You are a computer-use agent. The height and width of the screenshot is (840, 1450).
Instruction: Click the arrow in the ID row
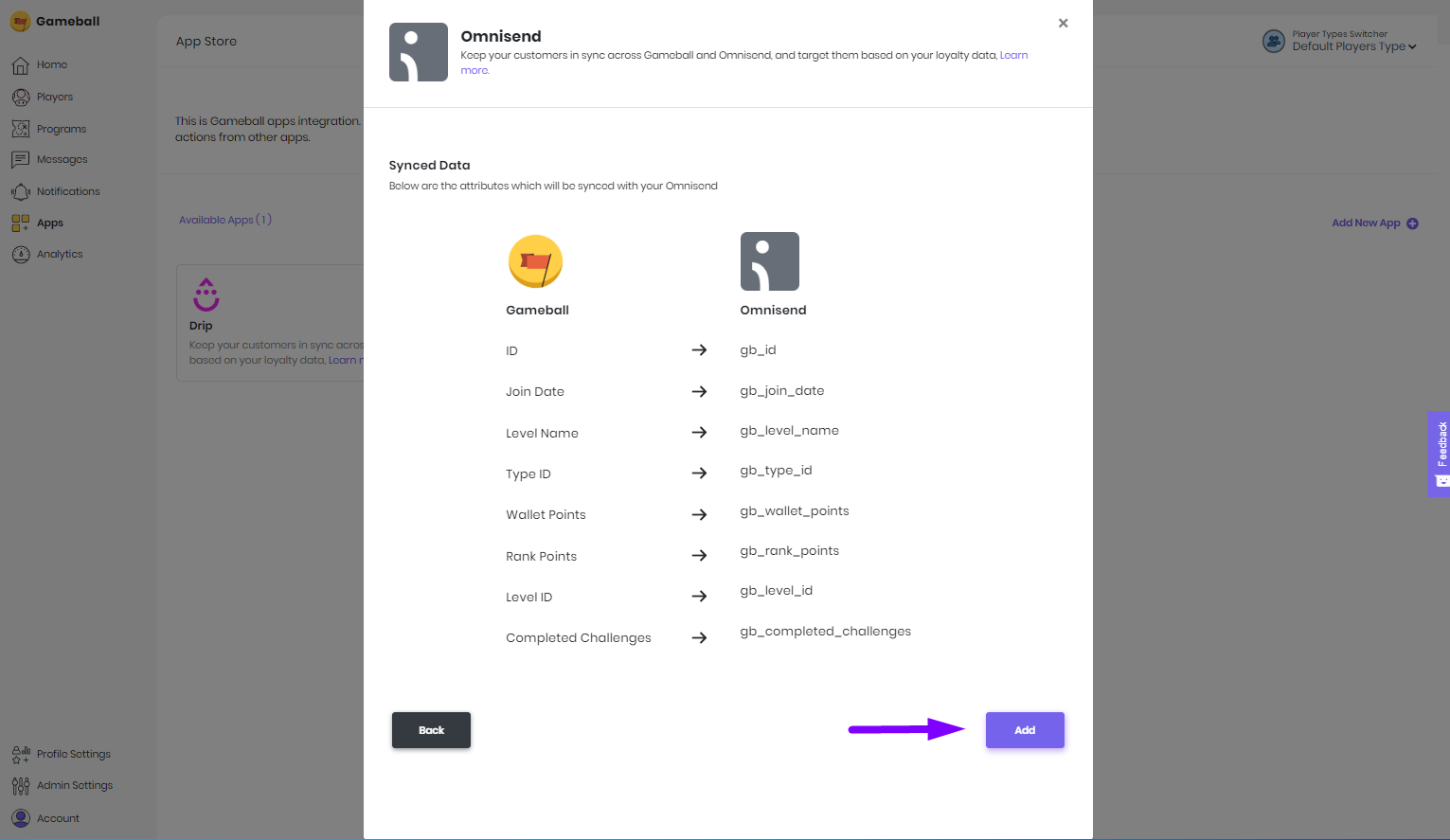[699, 350]
